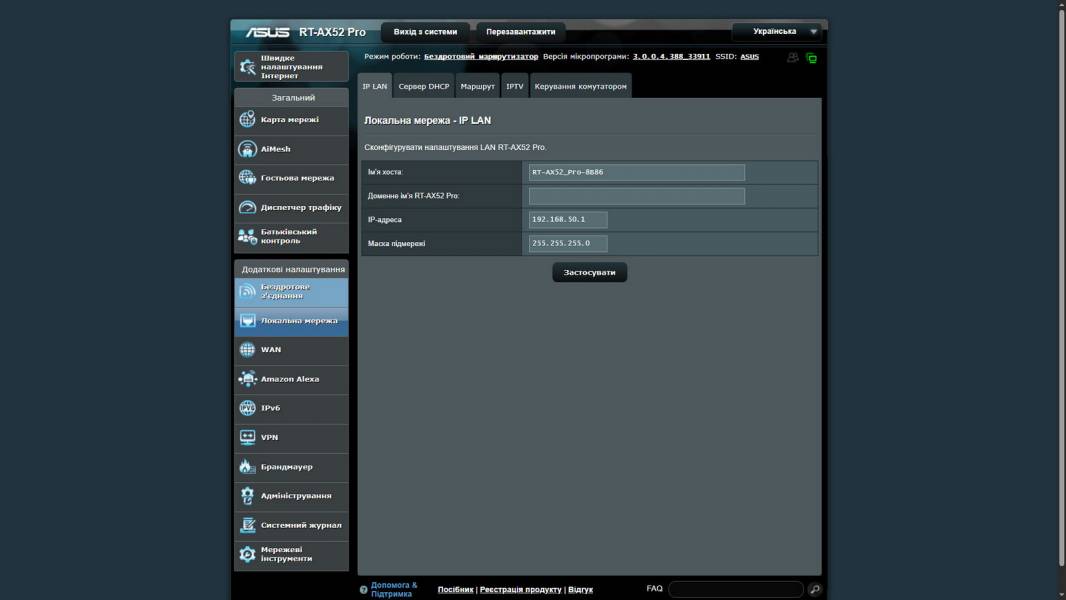1066x600 pixels.
Task: Click the Amazon Alexa sidebar icon
Action: (x=247, y=379)
